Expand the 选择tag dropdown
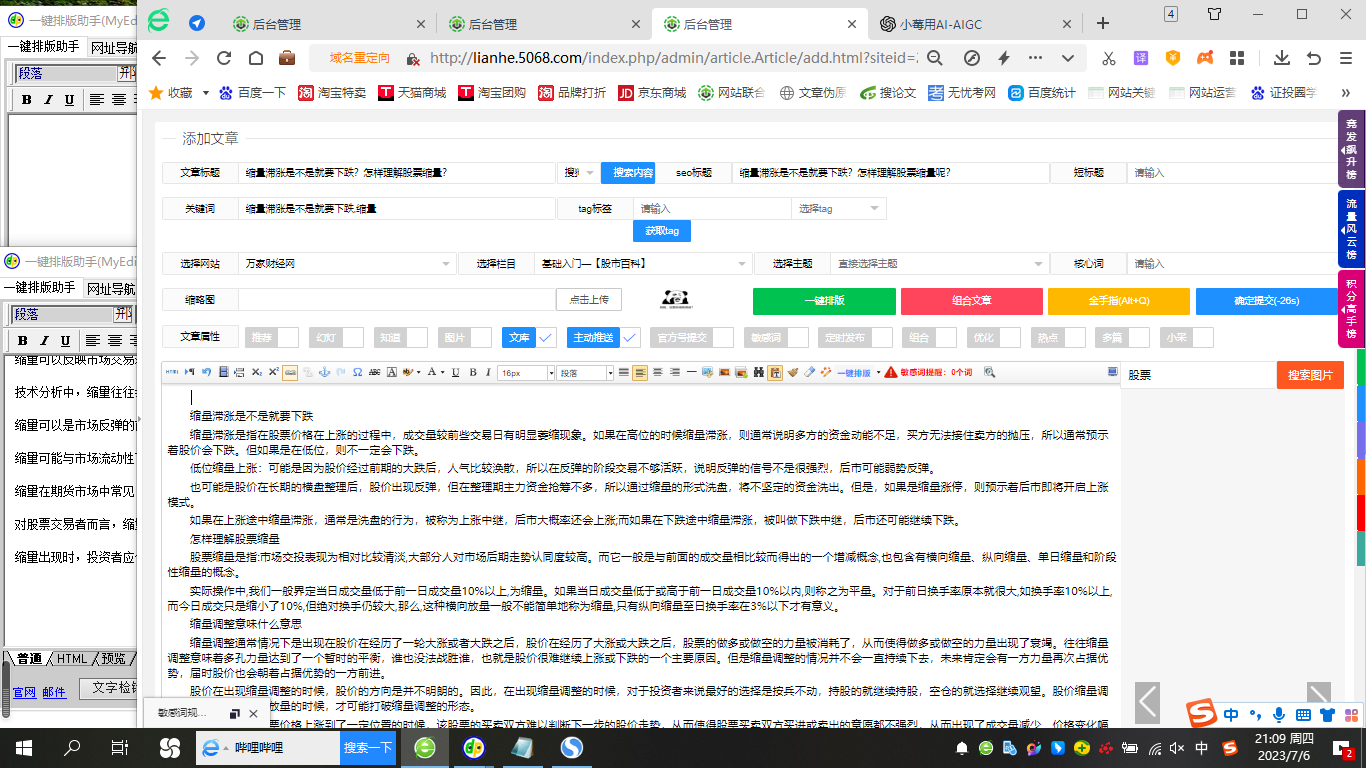The height and width of the screenshot is (768, 1366). [838, 208]
